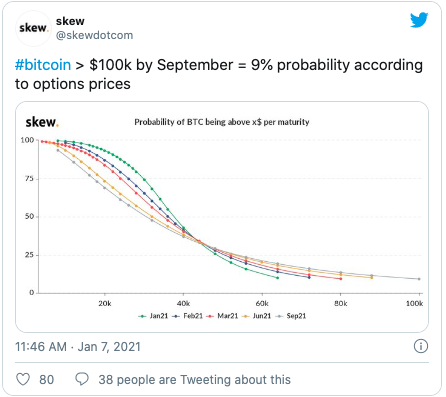Toggle Feb21 series in chart legend
This screenshot has height=397, width=446.
[188, 316]
